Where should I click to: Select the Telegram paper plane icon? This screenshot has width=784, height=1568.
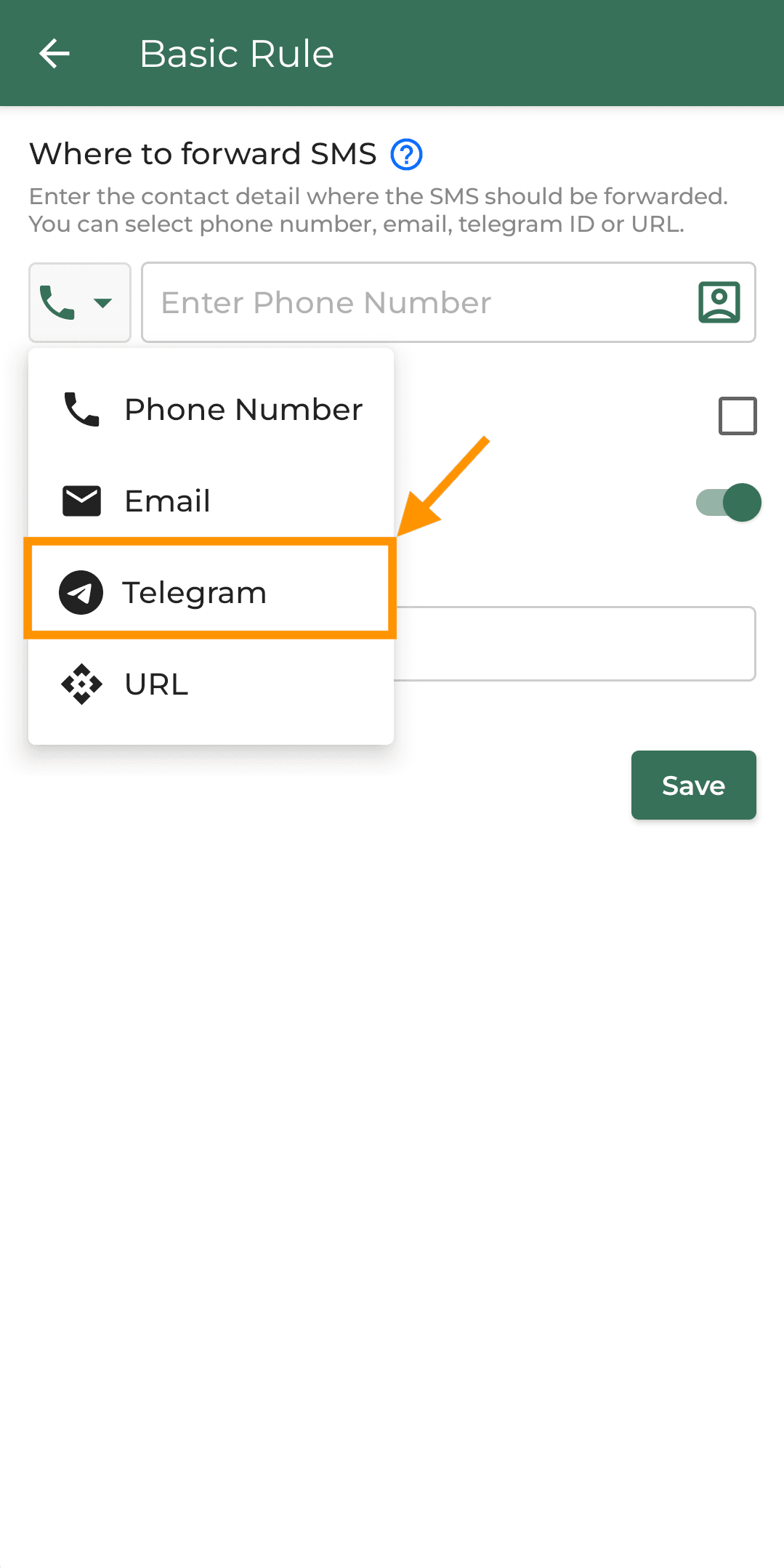[x=80, y=591]
